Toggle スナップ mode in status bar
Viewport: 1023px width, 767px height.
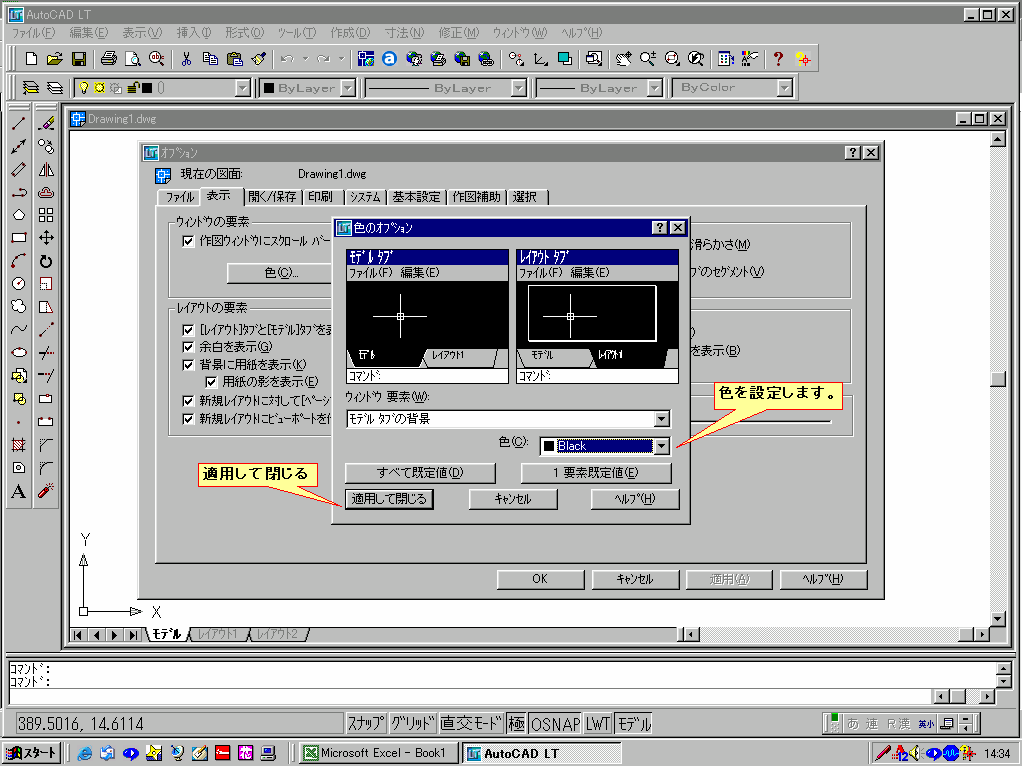pyautogui.click(x=366, y=723)
